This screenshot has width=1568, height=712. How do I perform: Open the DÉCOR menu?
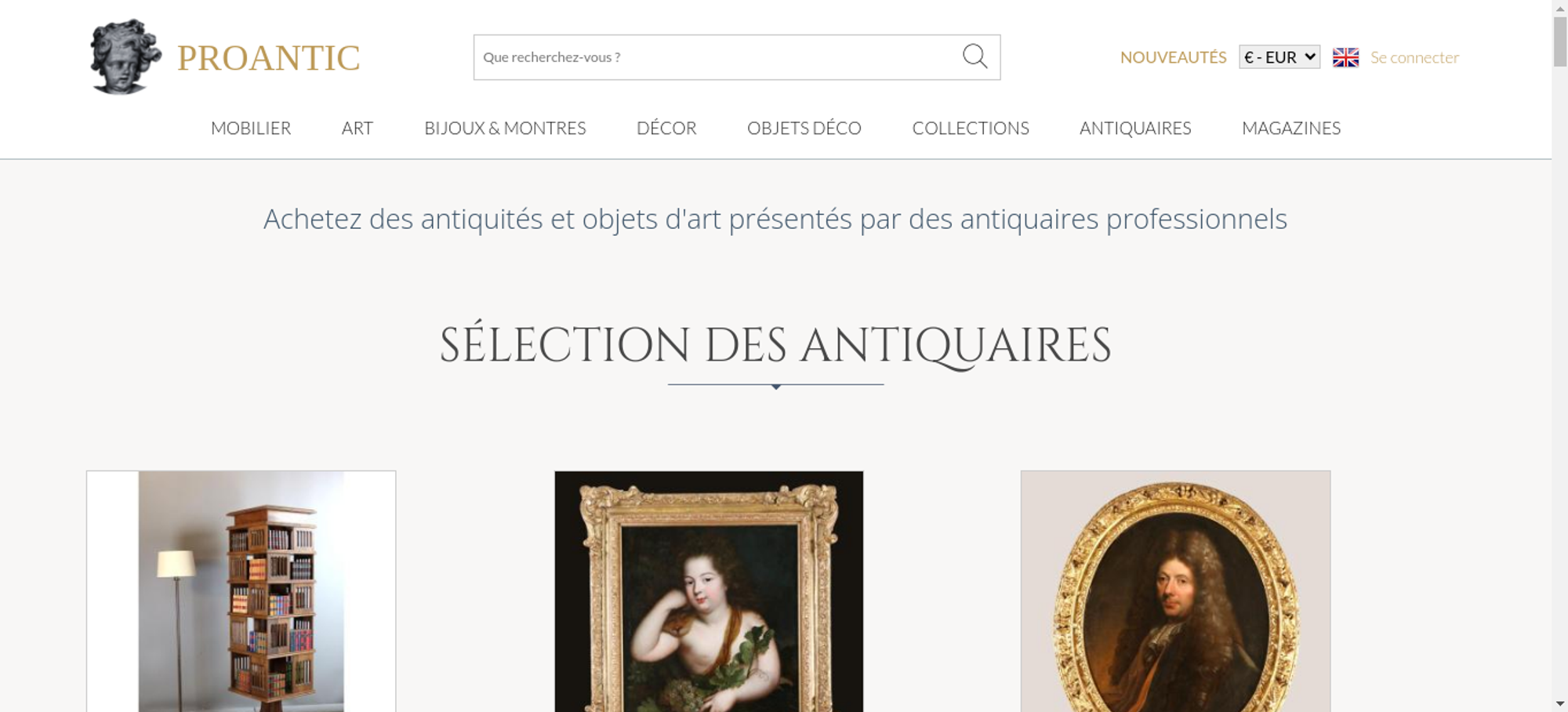[x=666, y=128]
